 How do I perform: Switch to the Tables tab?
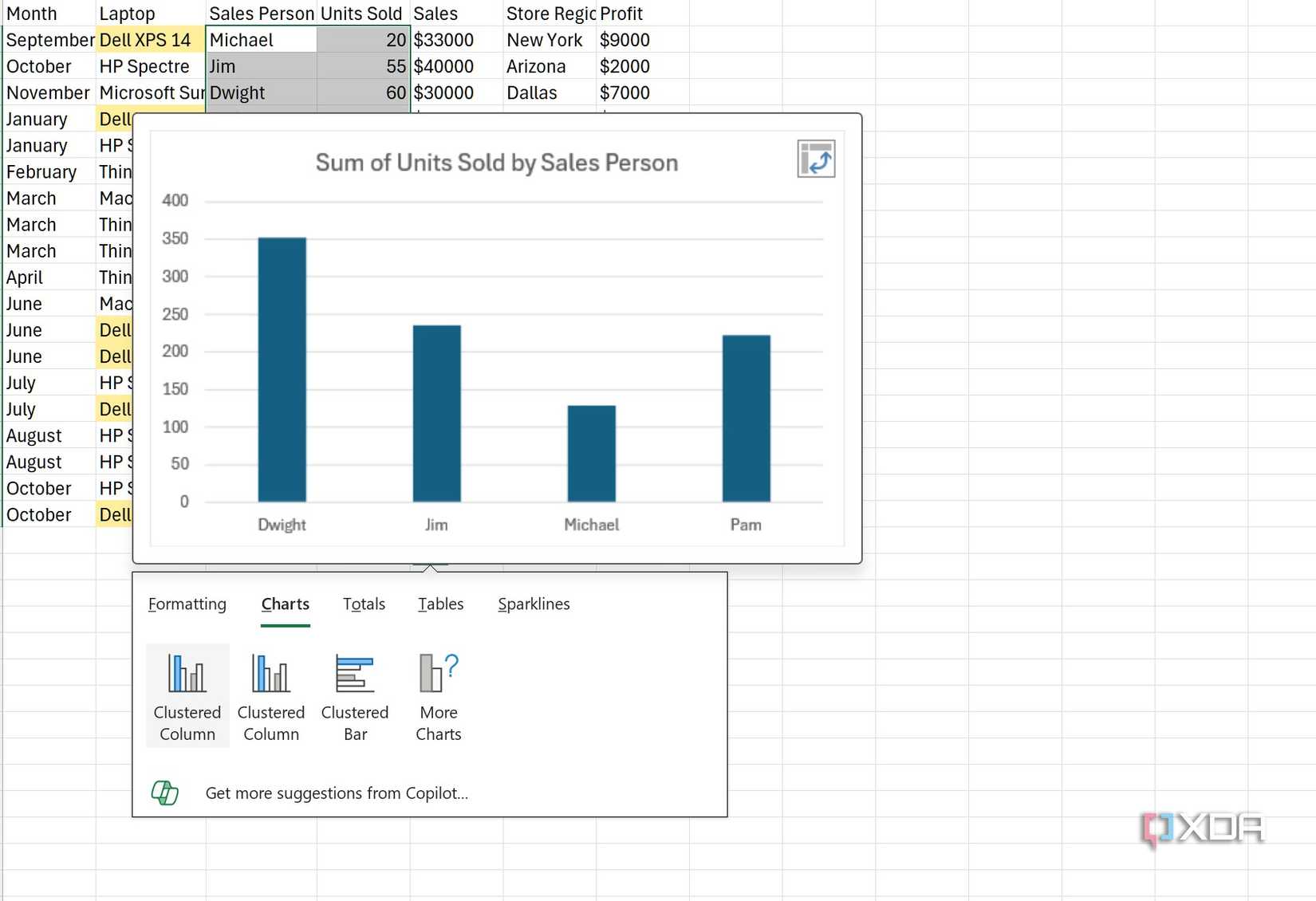click(440, 604)
